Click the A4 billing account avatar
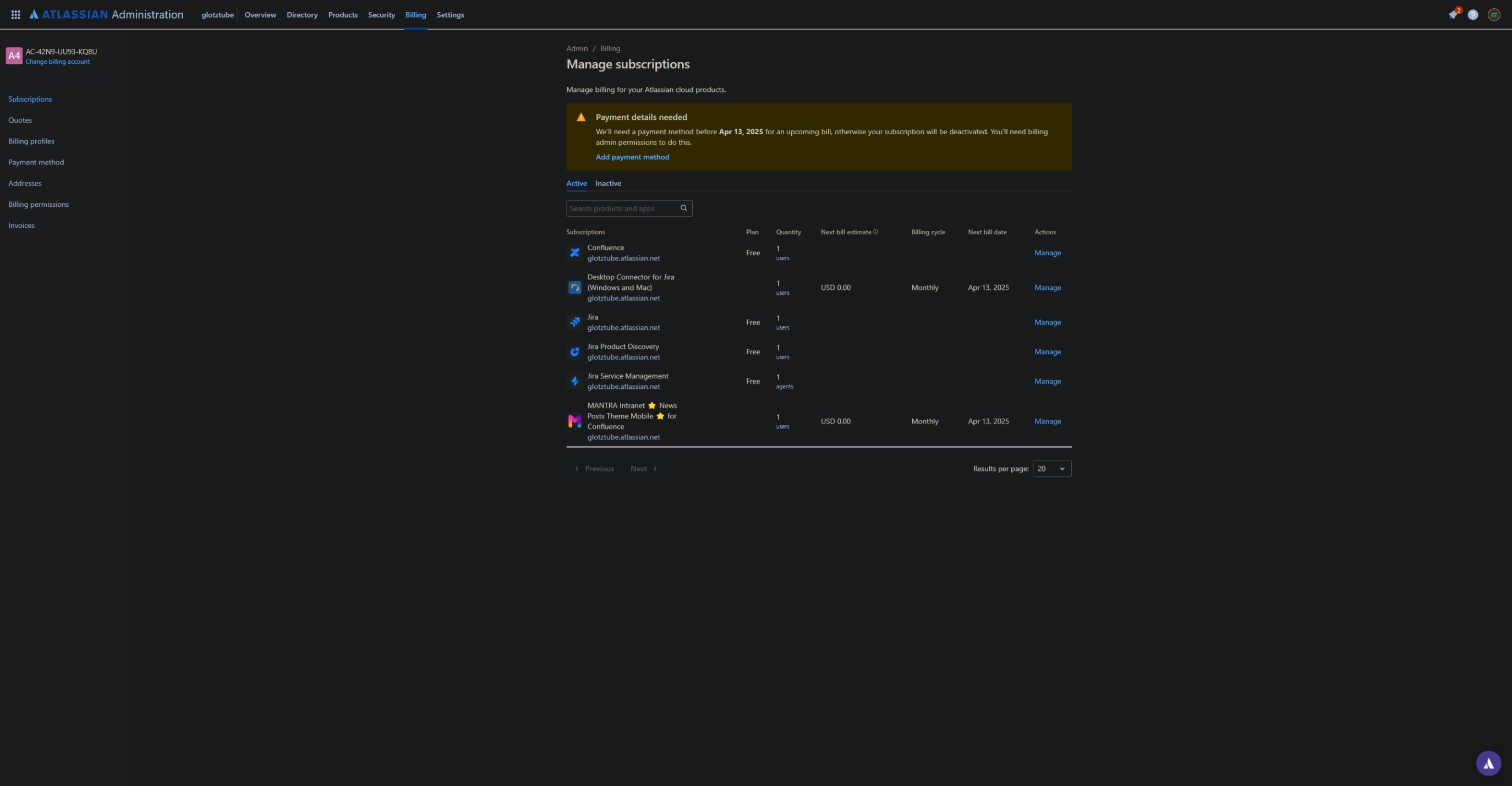Viewport: 1512px width, 786px height. [14, 56]
